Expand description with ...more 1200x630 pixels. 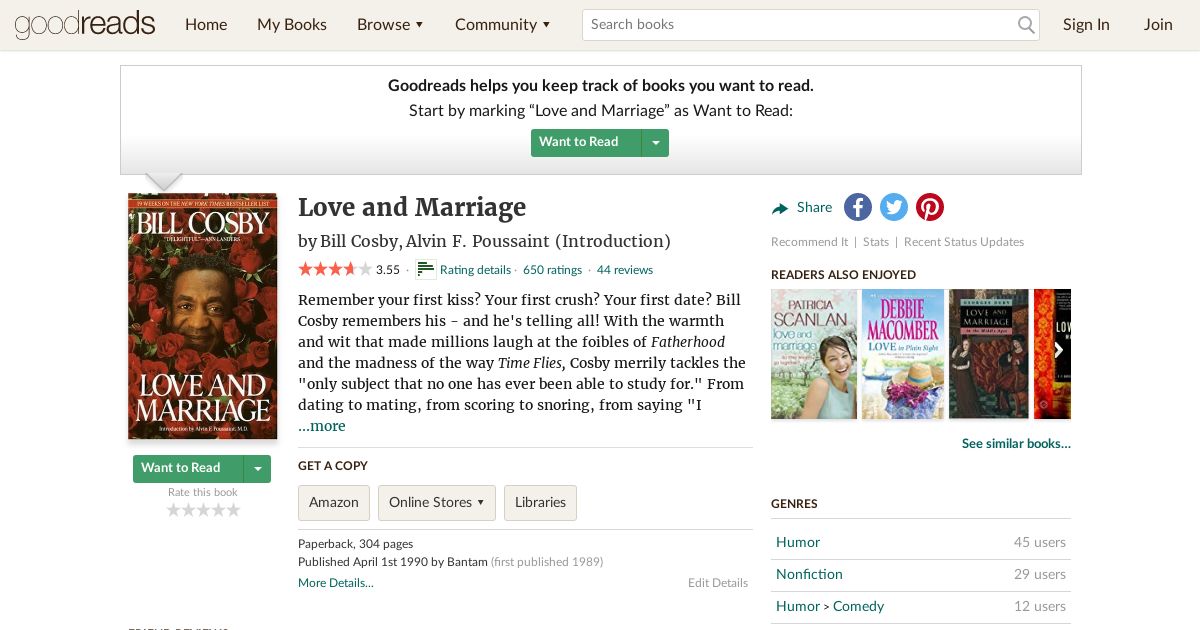(x=322, y=426)
